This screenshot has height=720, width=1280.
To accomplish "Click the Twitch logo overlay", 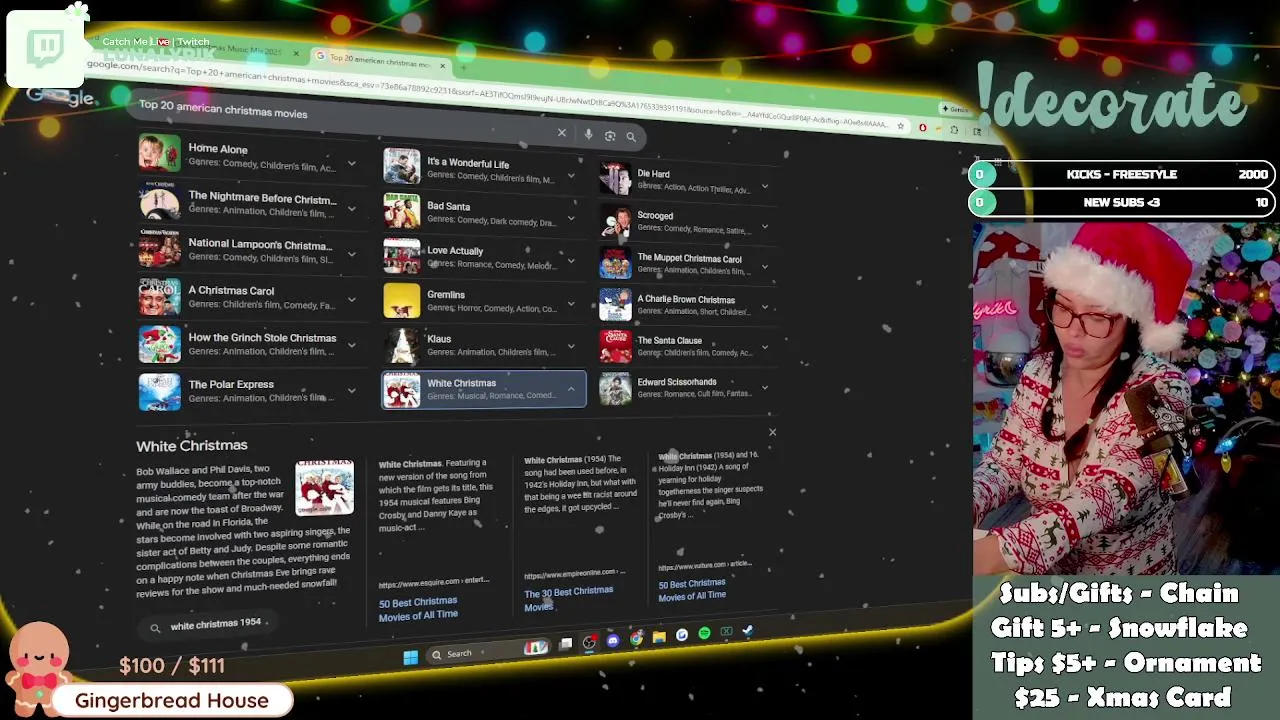I will (45, 48).
